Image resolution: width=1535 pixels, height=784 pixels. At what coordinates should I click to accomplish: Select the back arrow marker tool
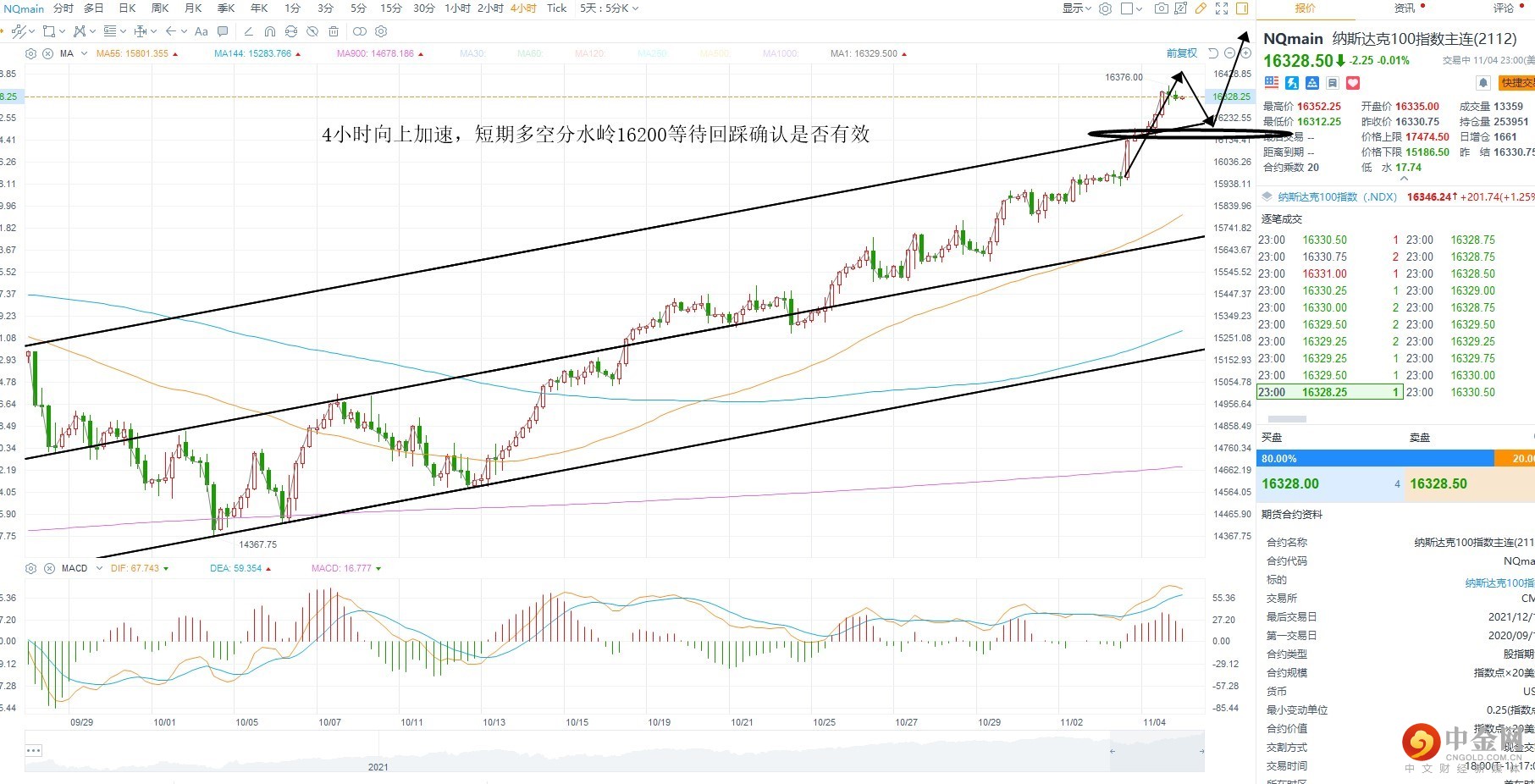(171, 31)
